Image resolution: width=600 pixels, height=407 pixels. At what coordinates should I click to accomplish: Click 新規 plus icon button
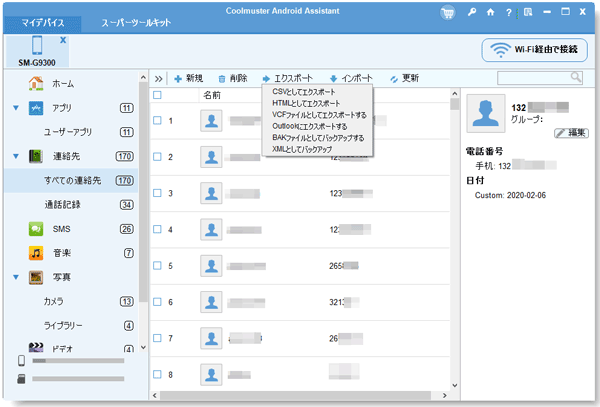[188, 78]
